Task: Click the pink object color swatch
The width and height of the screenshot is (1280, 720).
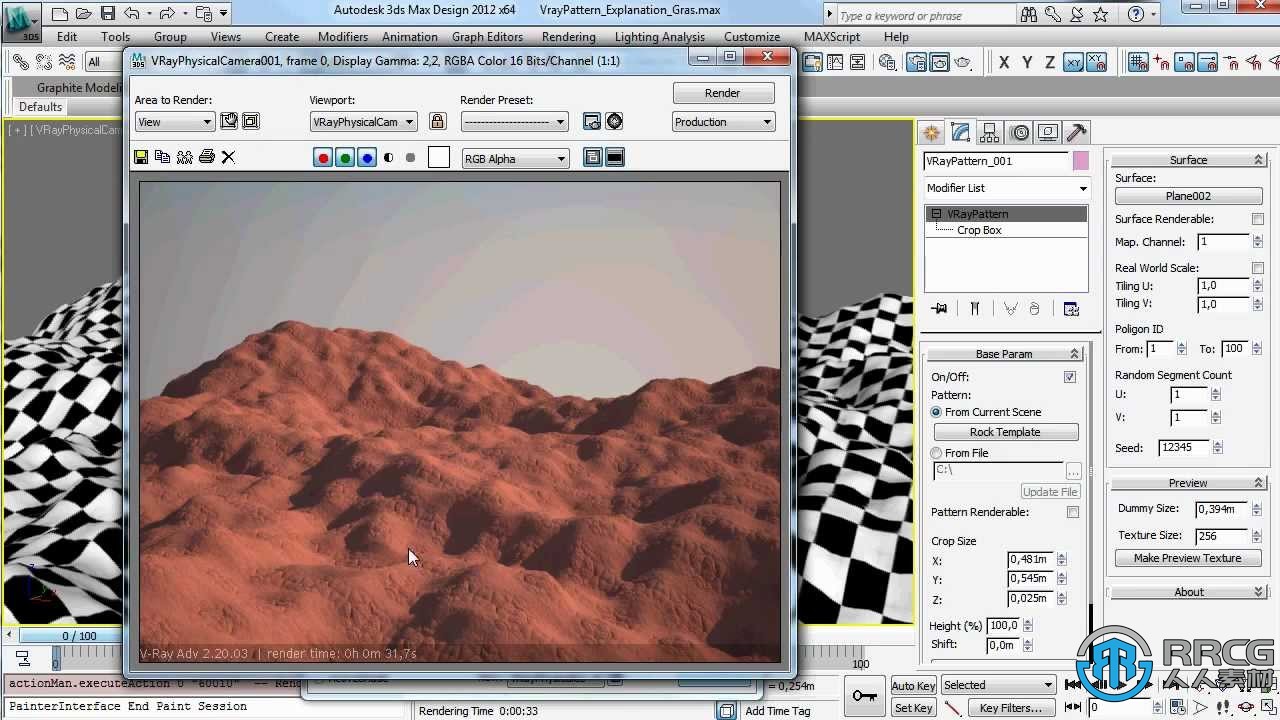Action: pos(1081,161)
